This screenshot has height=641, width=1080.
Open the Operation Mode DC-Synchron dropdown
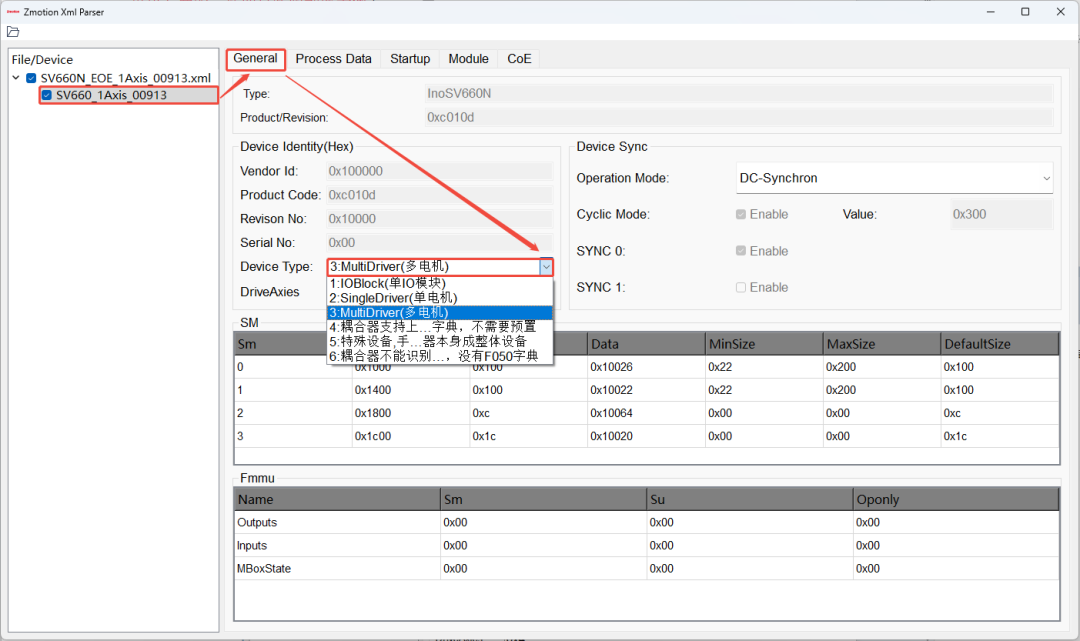894,178
